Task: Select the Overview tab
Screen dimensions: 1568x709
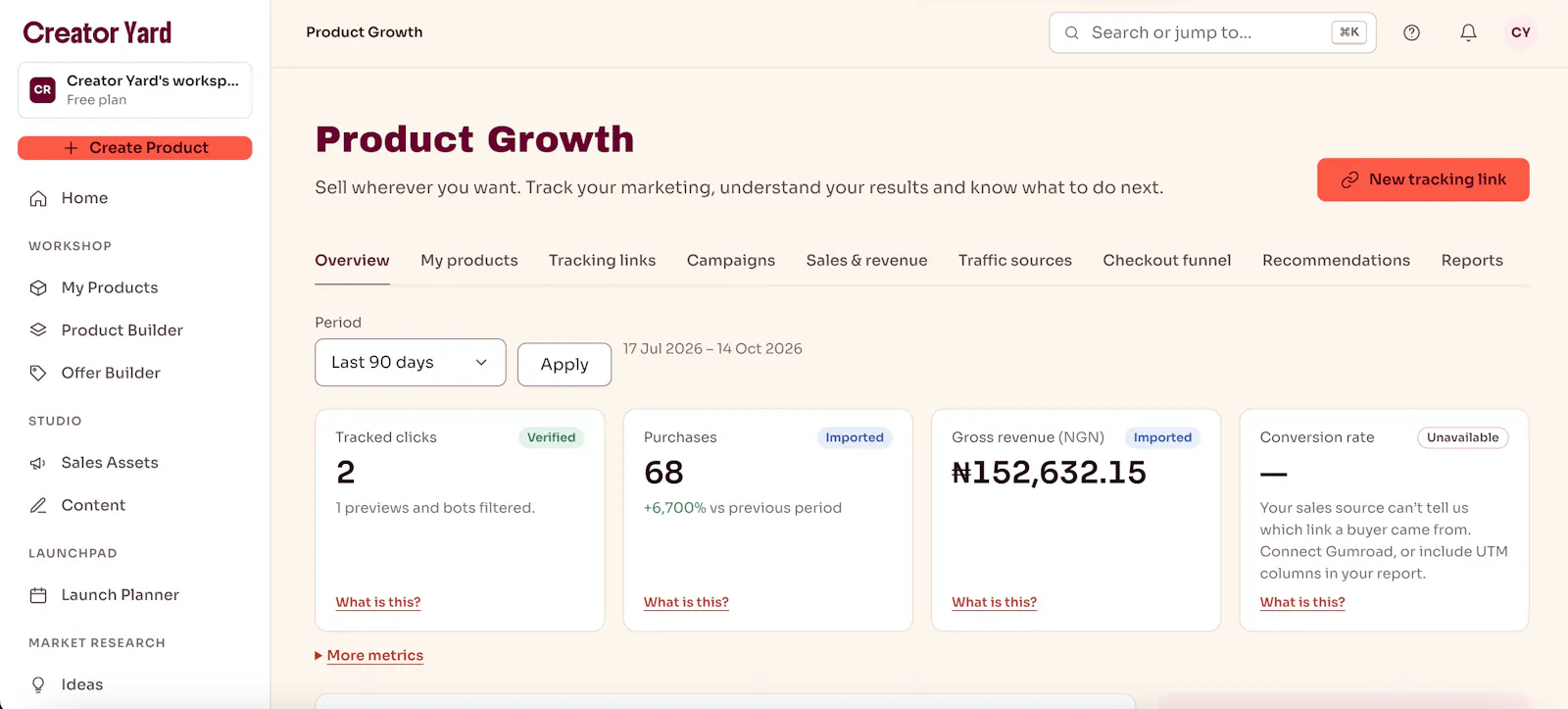Action: point(352,260)
